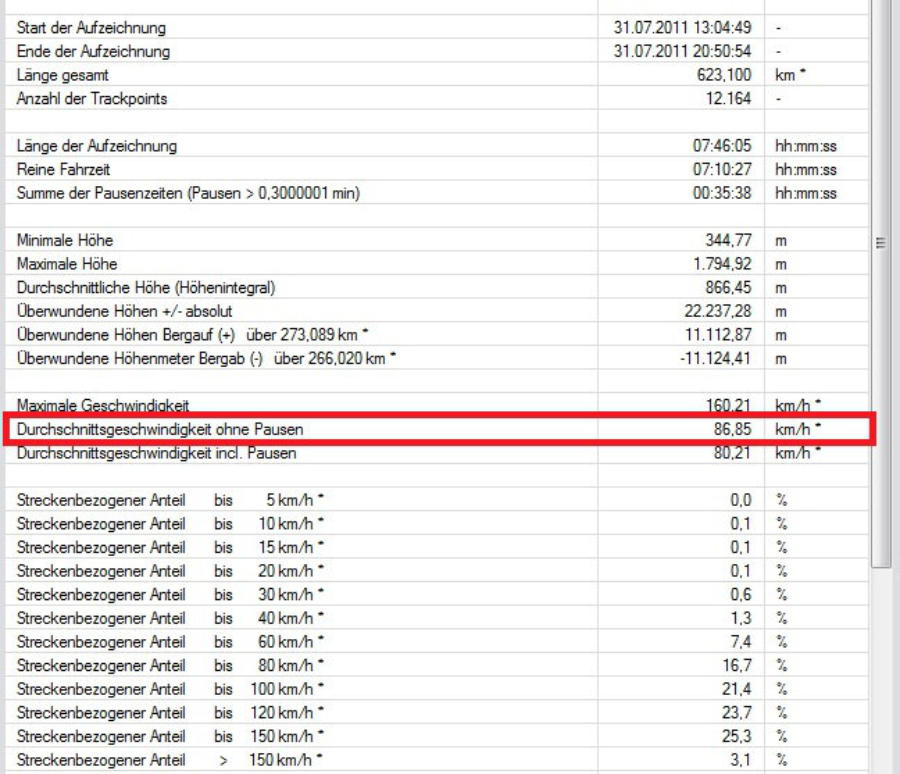Click percentage value '23,7'
Image resolution: width=900 pixels, height=774 pixels.
[x=736, y=712]
